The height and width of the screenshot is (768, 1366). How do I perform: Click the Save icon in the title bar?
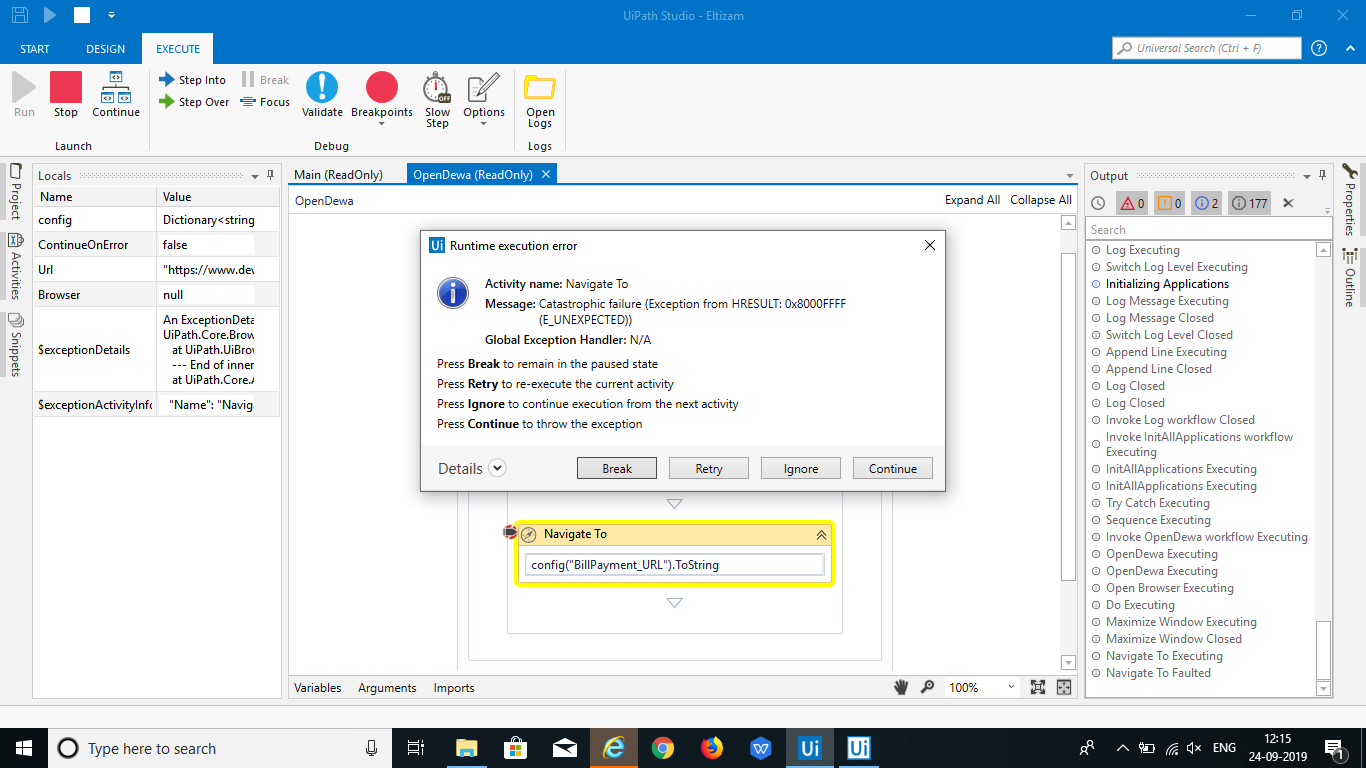click(x=19, y=15)
